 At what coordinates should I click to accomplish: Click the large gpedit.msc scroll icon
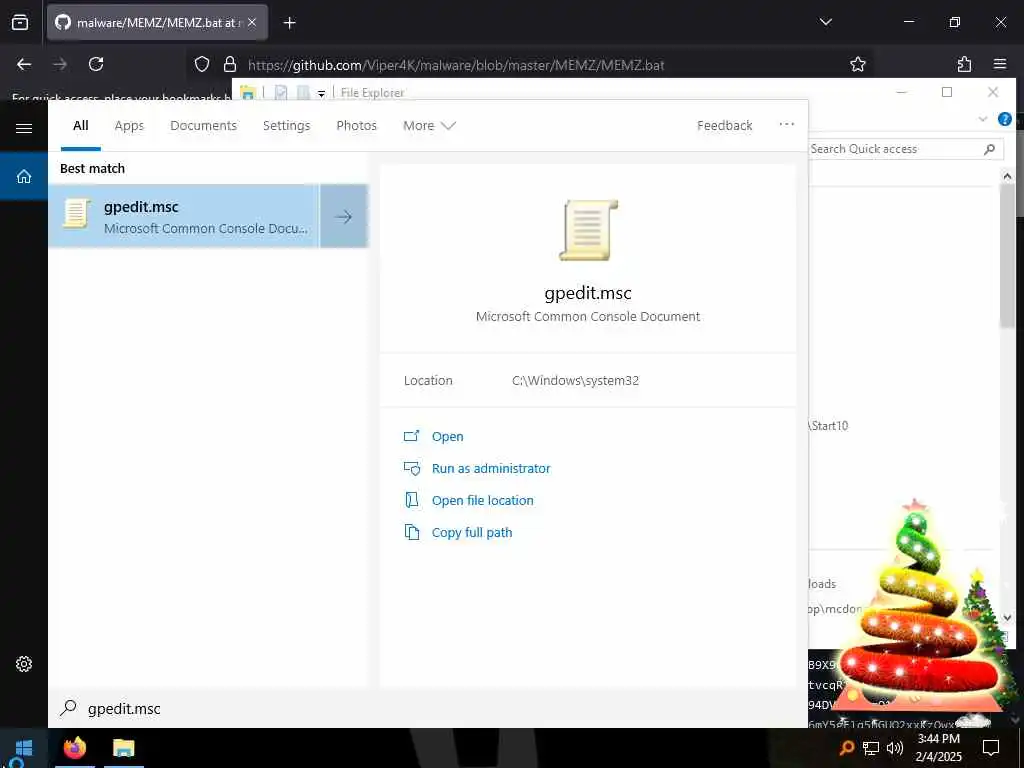click(x=588, y=230)
